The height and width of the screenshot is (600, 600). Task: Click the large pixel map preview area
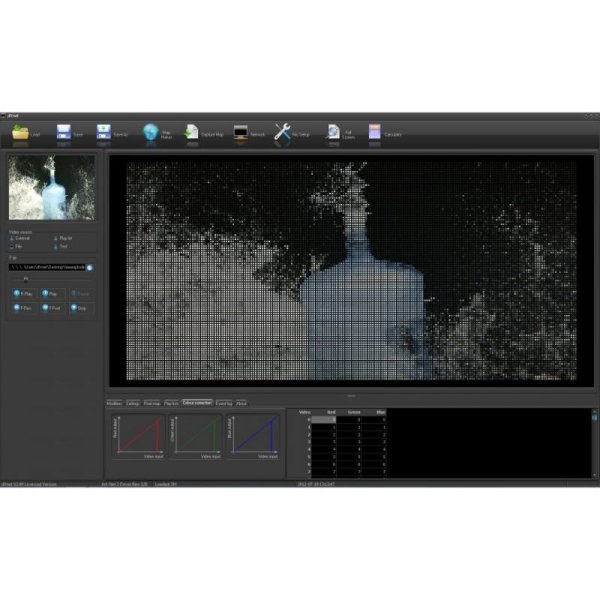point(351,271)
